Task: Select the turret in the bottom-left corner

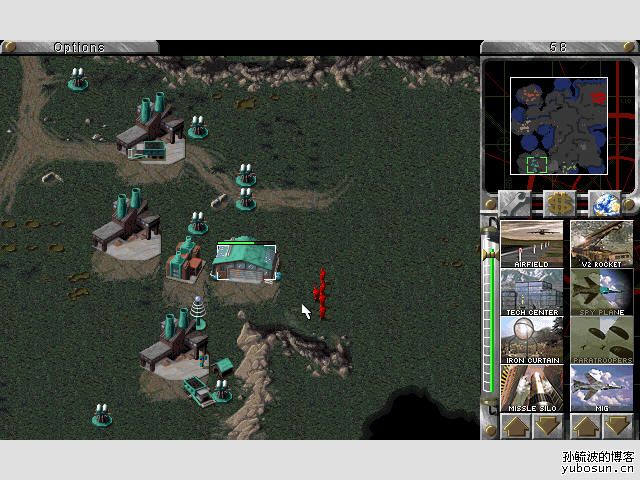Action: click(102, 416)
